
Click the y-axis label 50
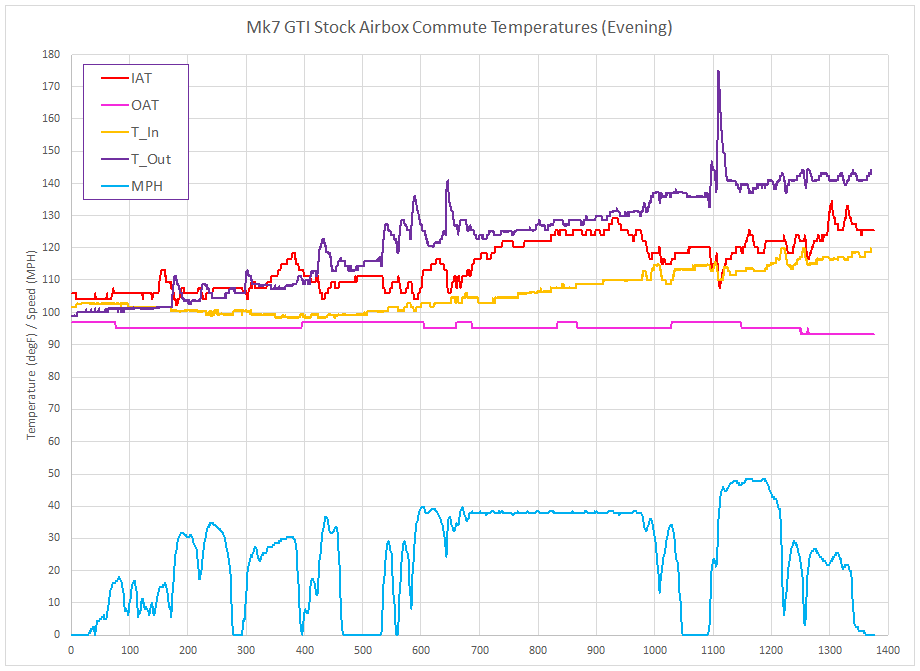(x=53, y=473)
